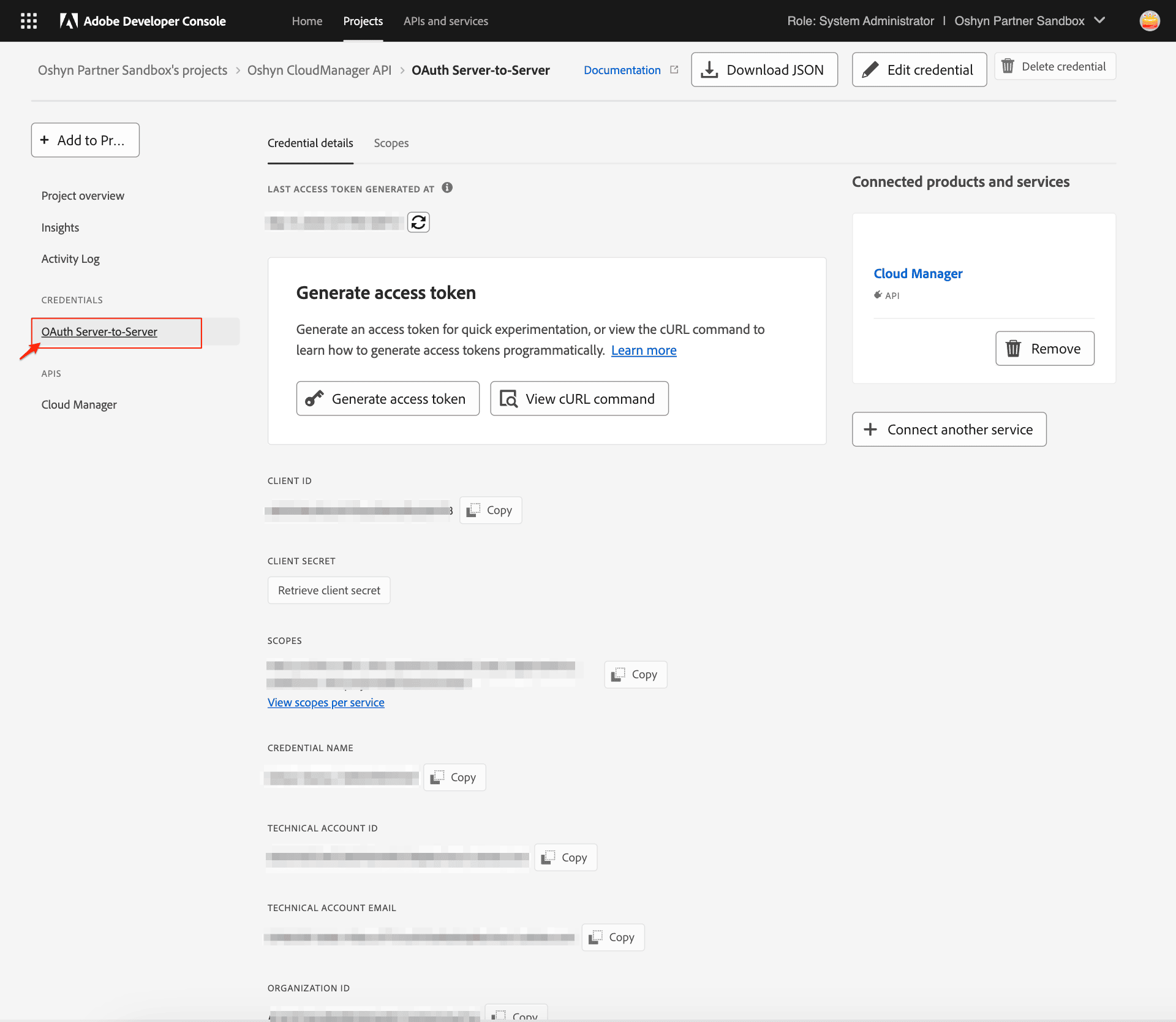Viewport: 1176px width, 1022px height.
Task: Select the Credential details tab
Action: [310, 143]
